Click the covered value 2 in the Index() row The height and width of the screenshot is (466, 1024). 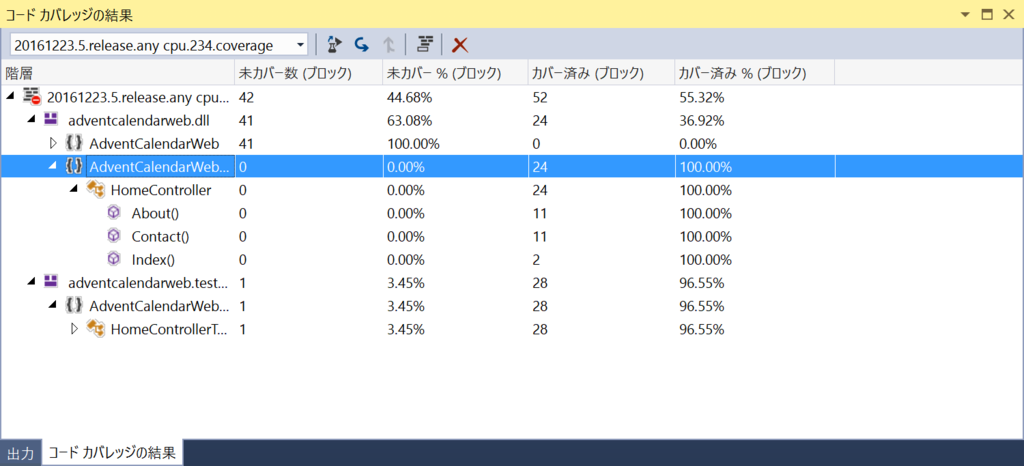click(x=536, y=259)
